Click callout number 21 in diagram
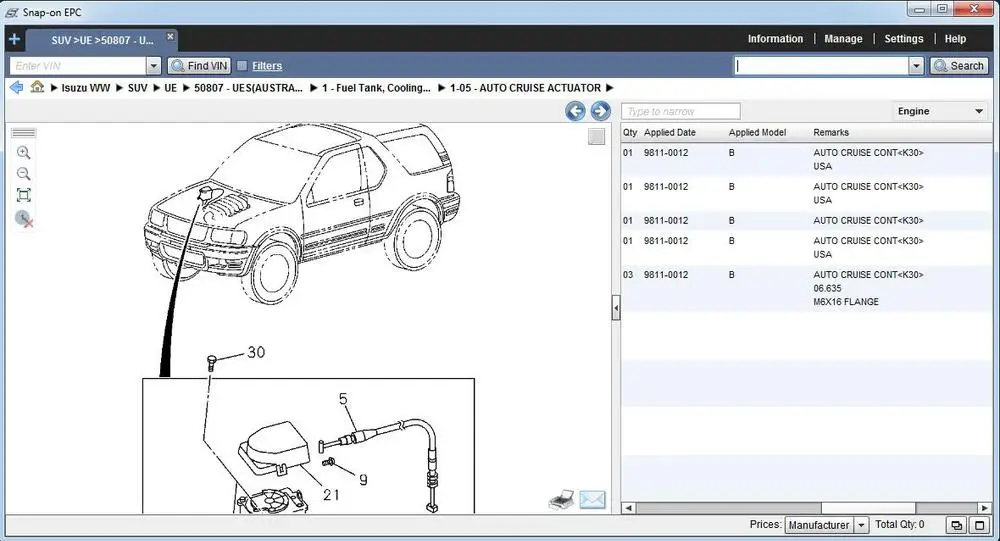The width and height of the screenshot is (1000, 541). pyautogui.click(x=331, y=494)
